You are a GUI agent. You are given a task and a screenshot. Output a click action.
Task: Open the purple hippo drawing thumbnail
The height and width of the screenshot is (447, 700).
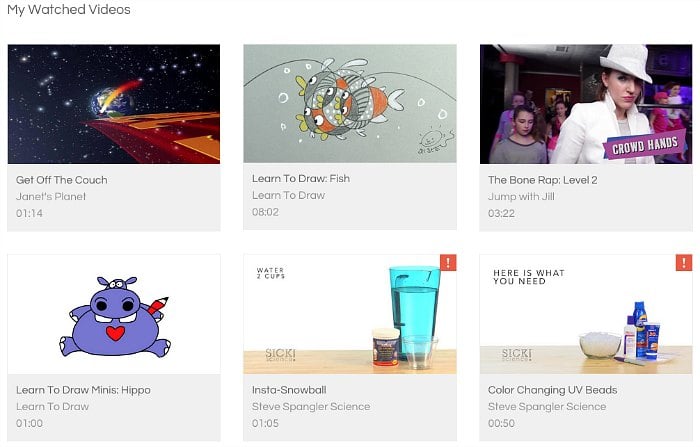[114, 314]
